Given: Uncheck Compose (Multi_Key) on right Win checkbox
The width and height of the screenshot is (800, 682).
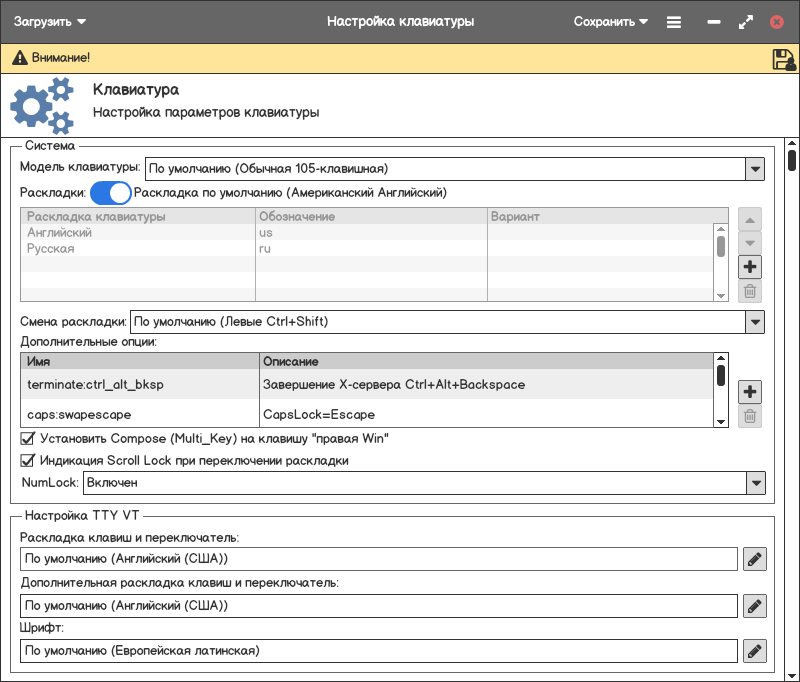Looking at the screenshot, I should [28, 438].
